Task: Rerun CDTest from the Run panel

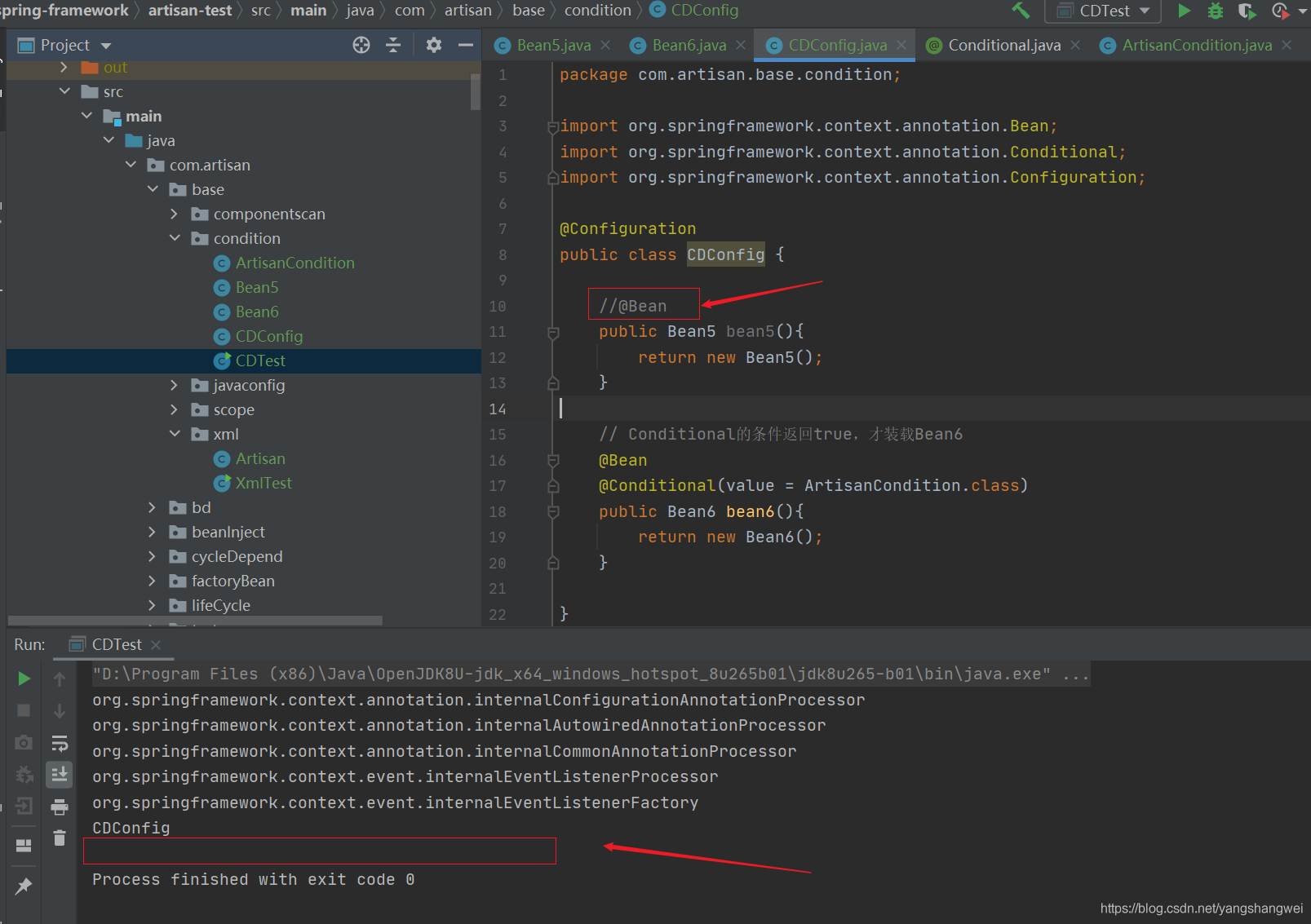Action: [24, 679]
